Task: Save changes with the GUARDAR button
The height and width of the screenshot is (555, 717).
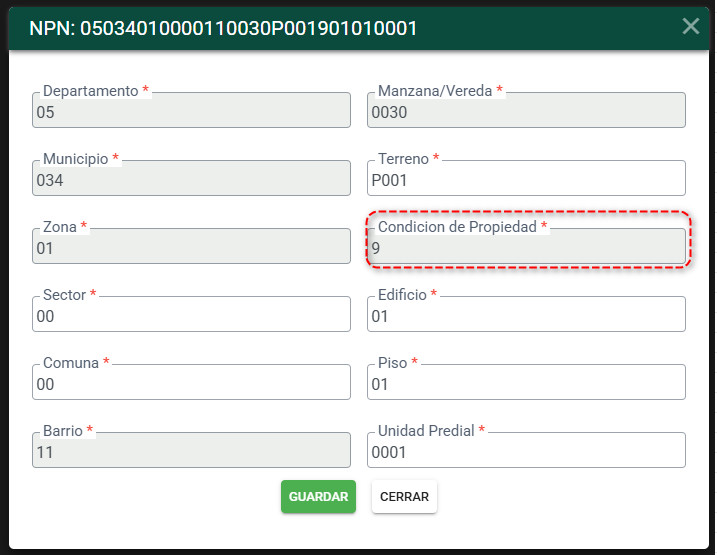Action: pyautogui.click(x=318, y=496)
